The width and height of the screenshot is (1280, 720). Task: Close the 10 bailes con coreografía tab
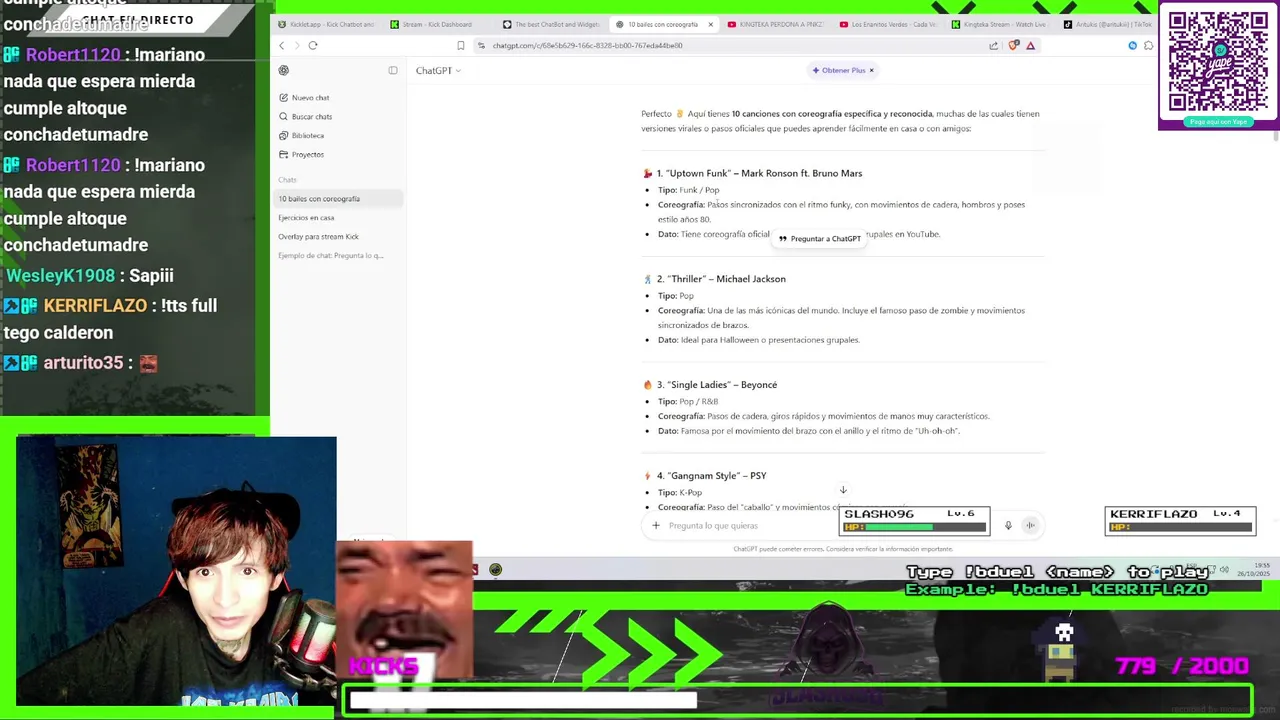pyautogui.click(x=711, y=24)
